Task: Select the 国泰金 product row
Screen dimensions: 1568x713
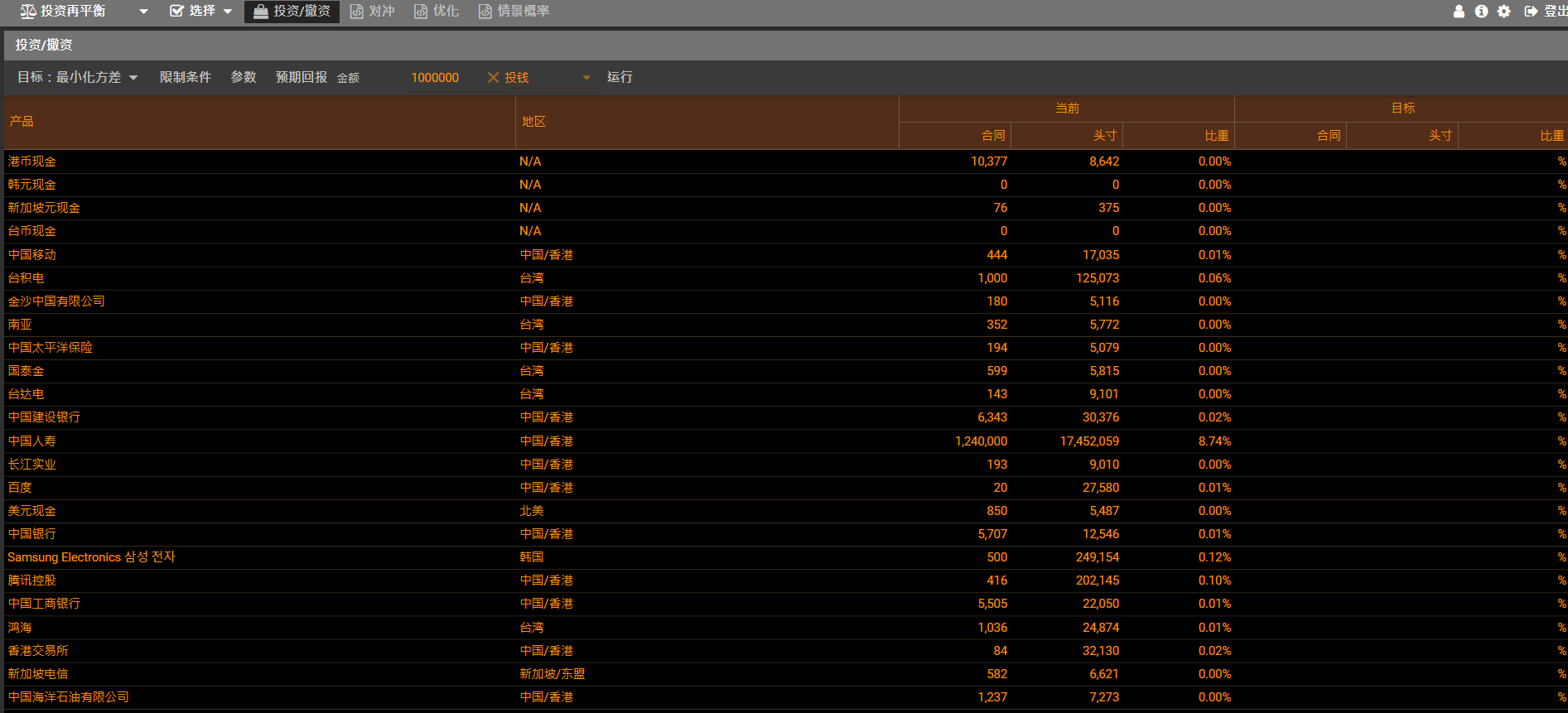Action: tap(786, 371)
